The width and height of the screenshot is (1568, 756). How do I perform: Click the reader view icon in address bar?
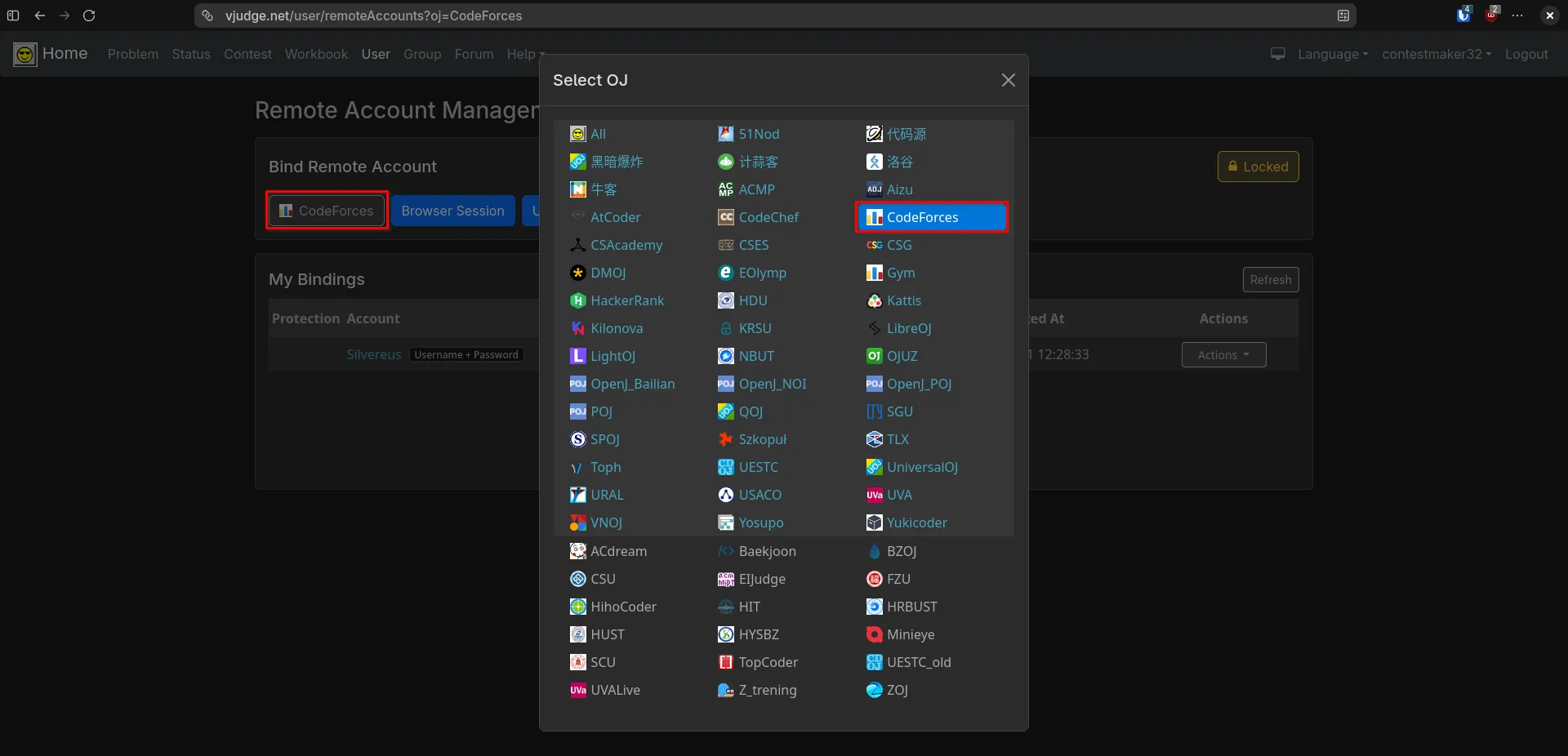[1343, 16]
